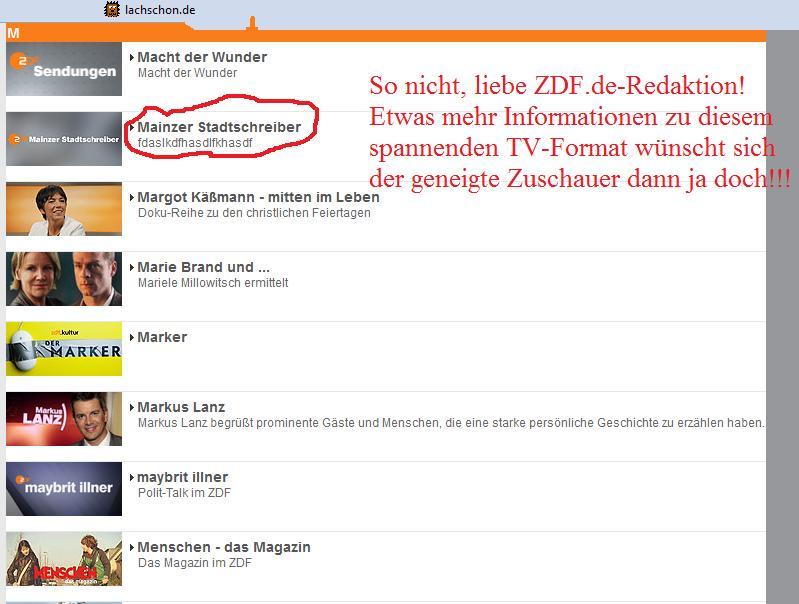Click the lachschon.de site logo icon
Screen dimensions: 799x604
pos(113,10)
